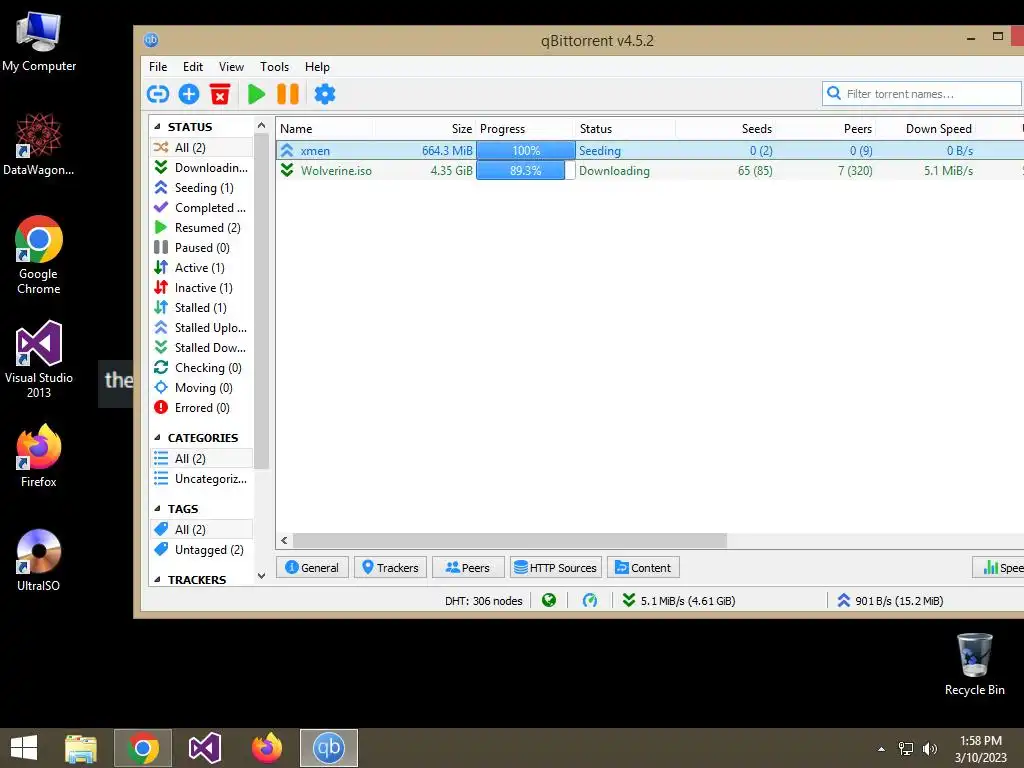The width and height of the screenshot is (1024, 768).
Task: Filter by Errored (0) status
Action: (x=202, y=408)
